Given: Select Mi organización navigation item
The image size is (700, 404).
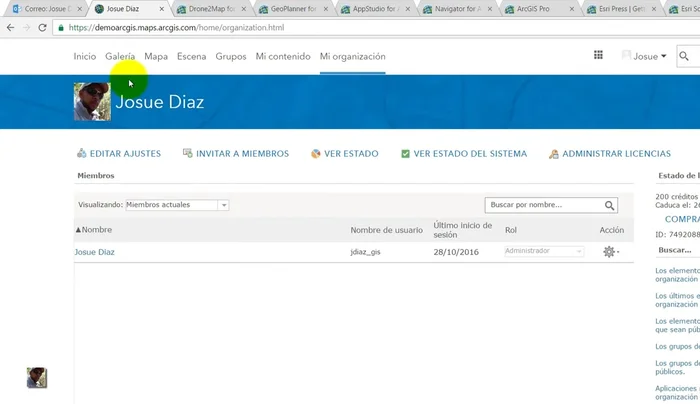Looking at the screenshot, I should coord(353,57).
